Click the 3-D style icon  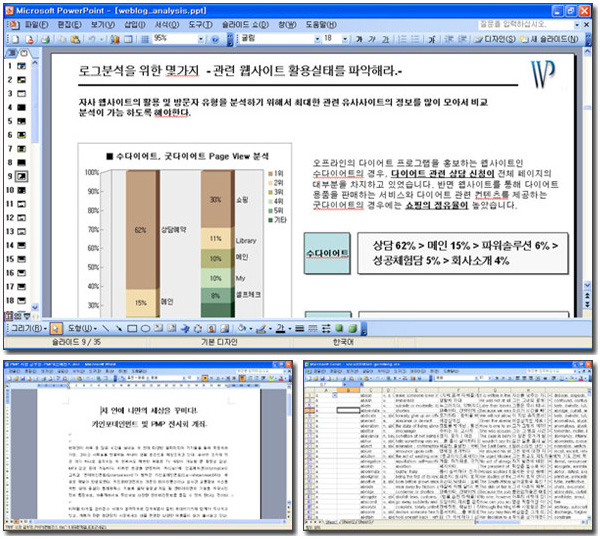click(x=352, y=328)
